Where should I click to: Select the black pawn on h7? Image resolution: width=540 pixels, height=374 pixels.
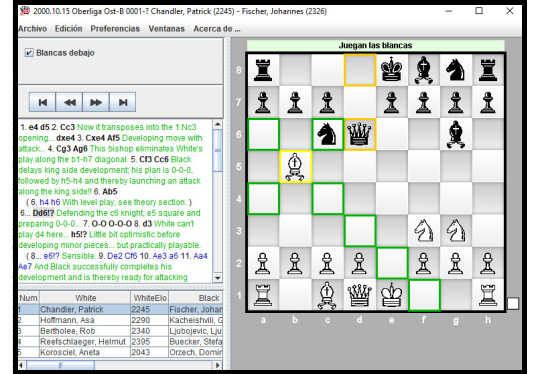coord(488,102)
